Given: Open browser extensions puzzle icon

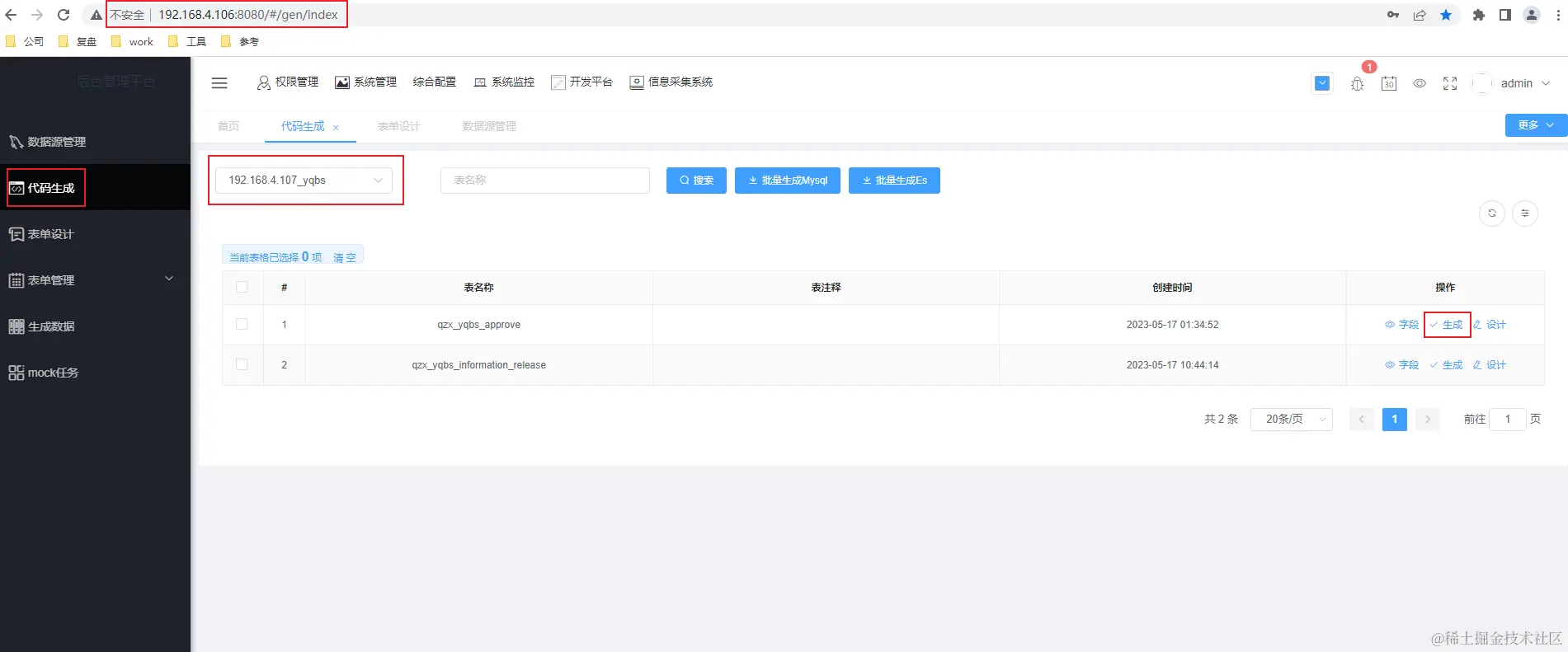Looking at the screenshot, I should 1479,15.
